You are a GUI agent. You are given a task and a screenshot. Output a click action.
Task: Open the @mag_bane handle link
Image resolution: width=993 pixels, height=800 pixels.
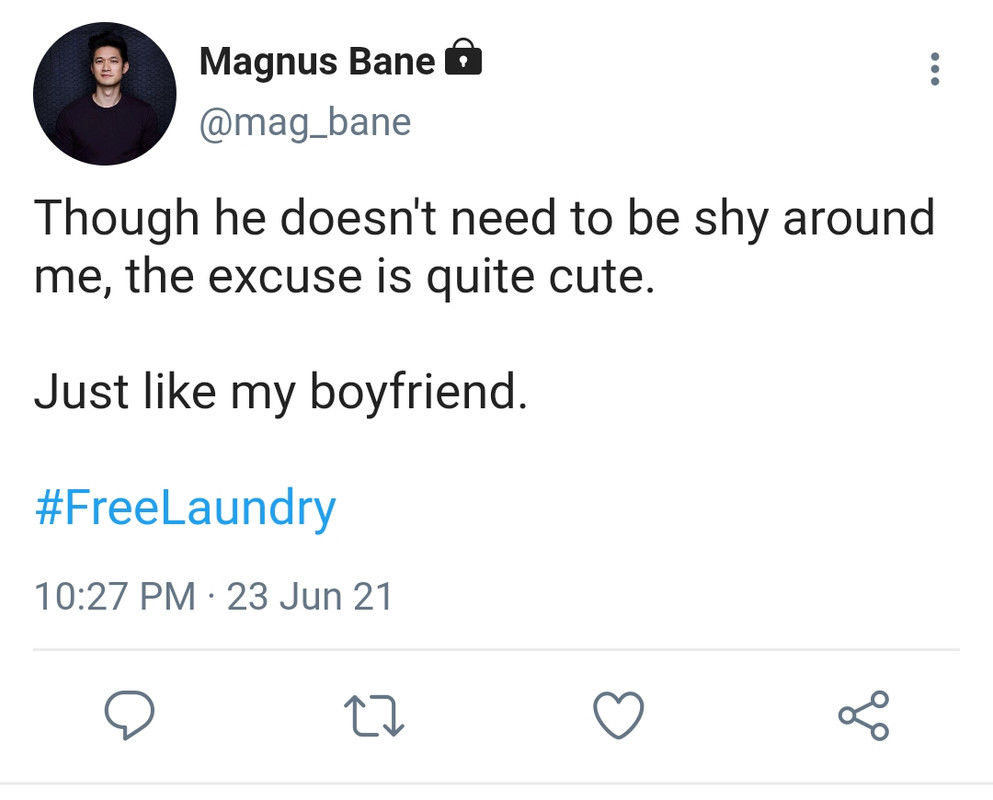pos(305,122)
